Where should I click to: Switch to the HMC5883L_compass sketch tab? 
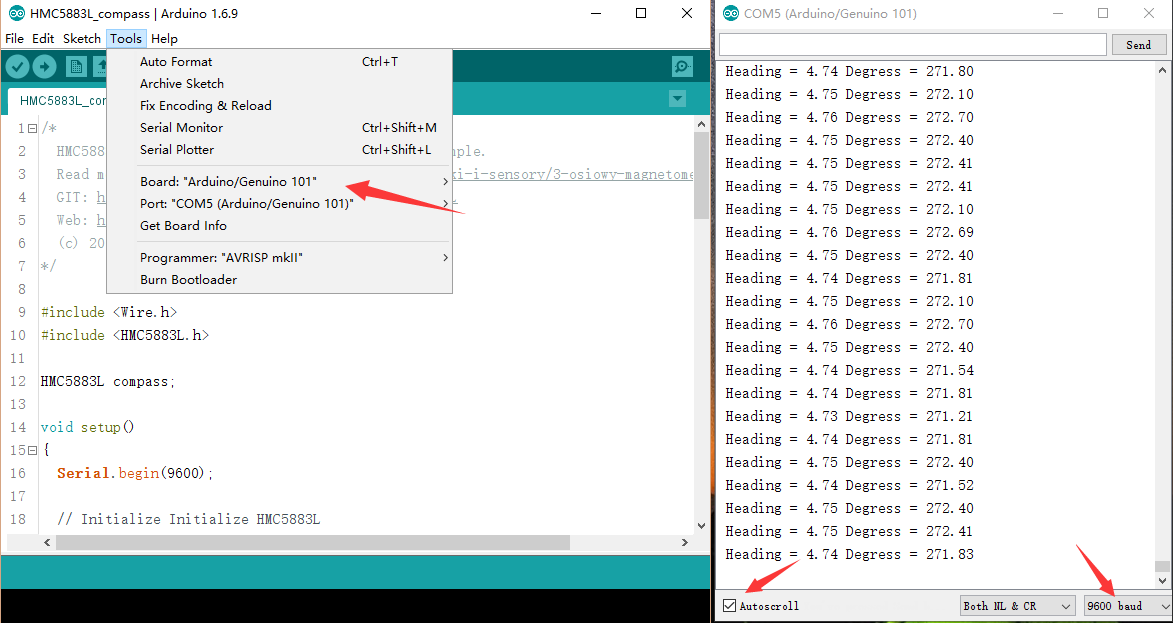coord(58,100)
